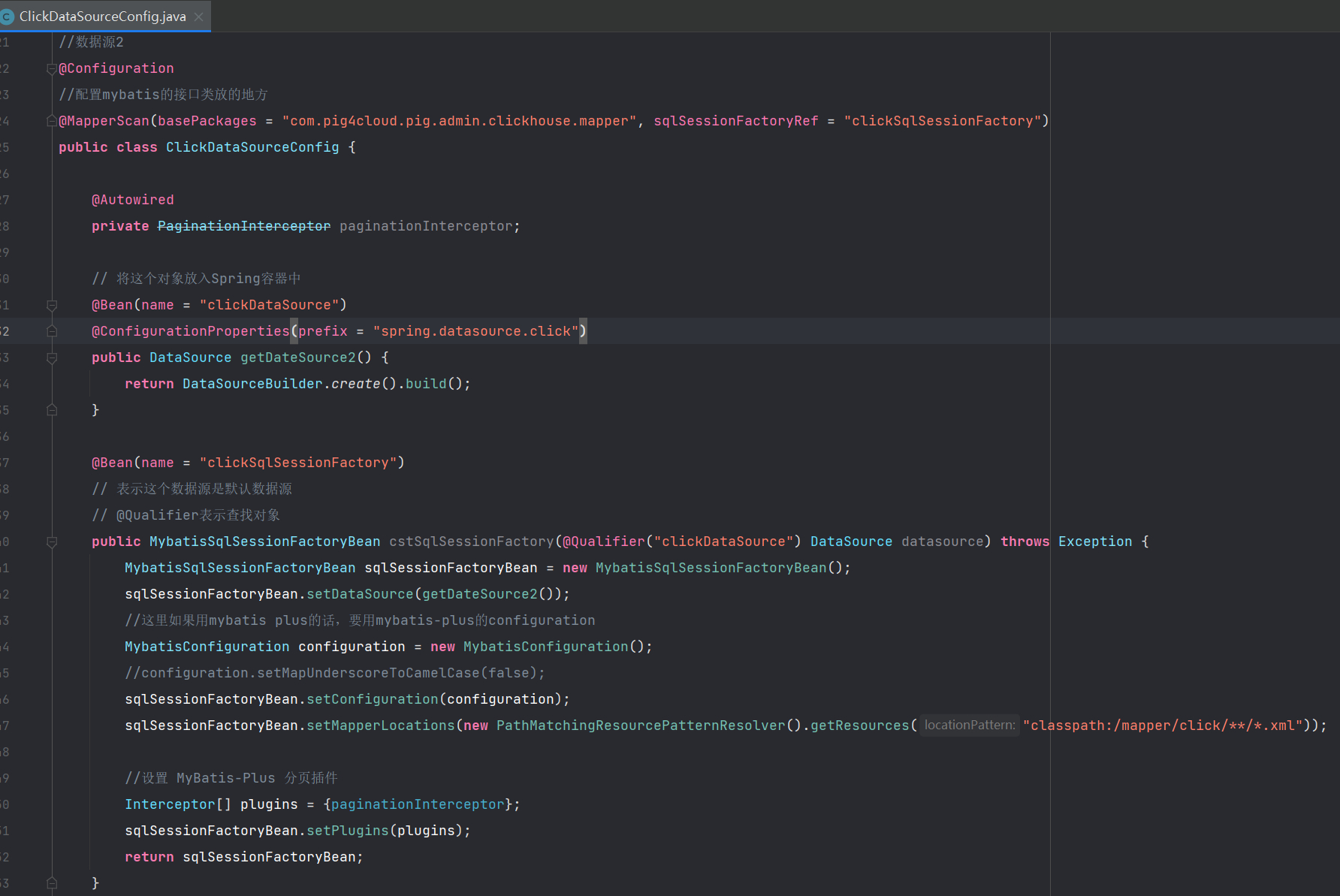Select the getDateSource2 method name

click(x=297, y=357)
